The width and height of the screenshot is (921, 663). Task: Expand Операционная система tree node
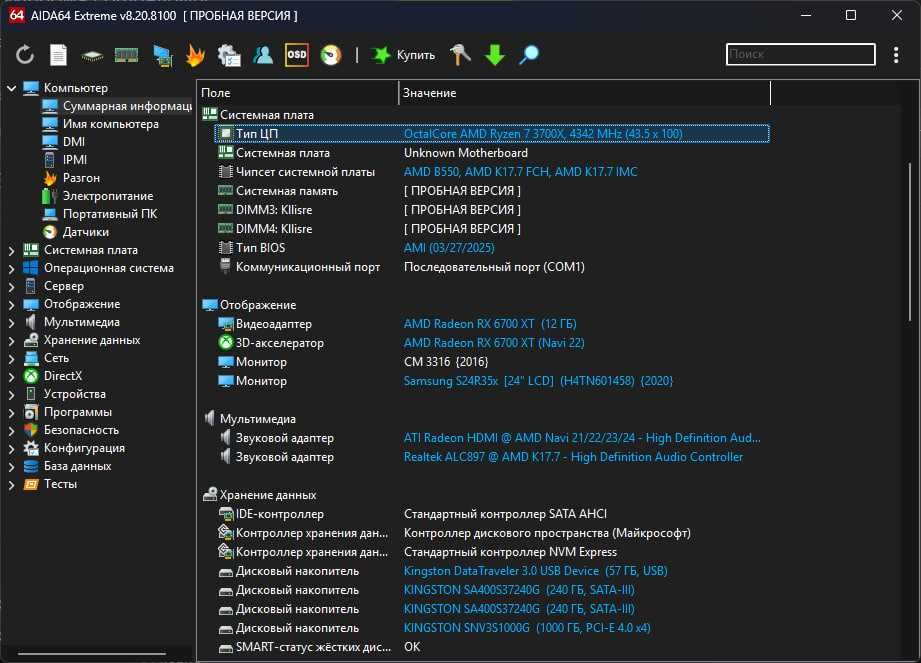click(x=11, y=269)
